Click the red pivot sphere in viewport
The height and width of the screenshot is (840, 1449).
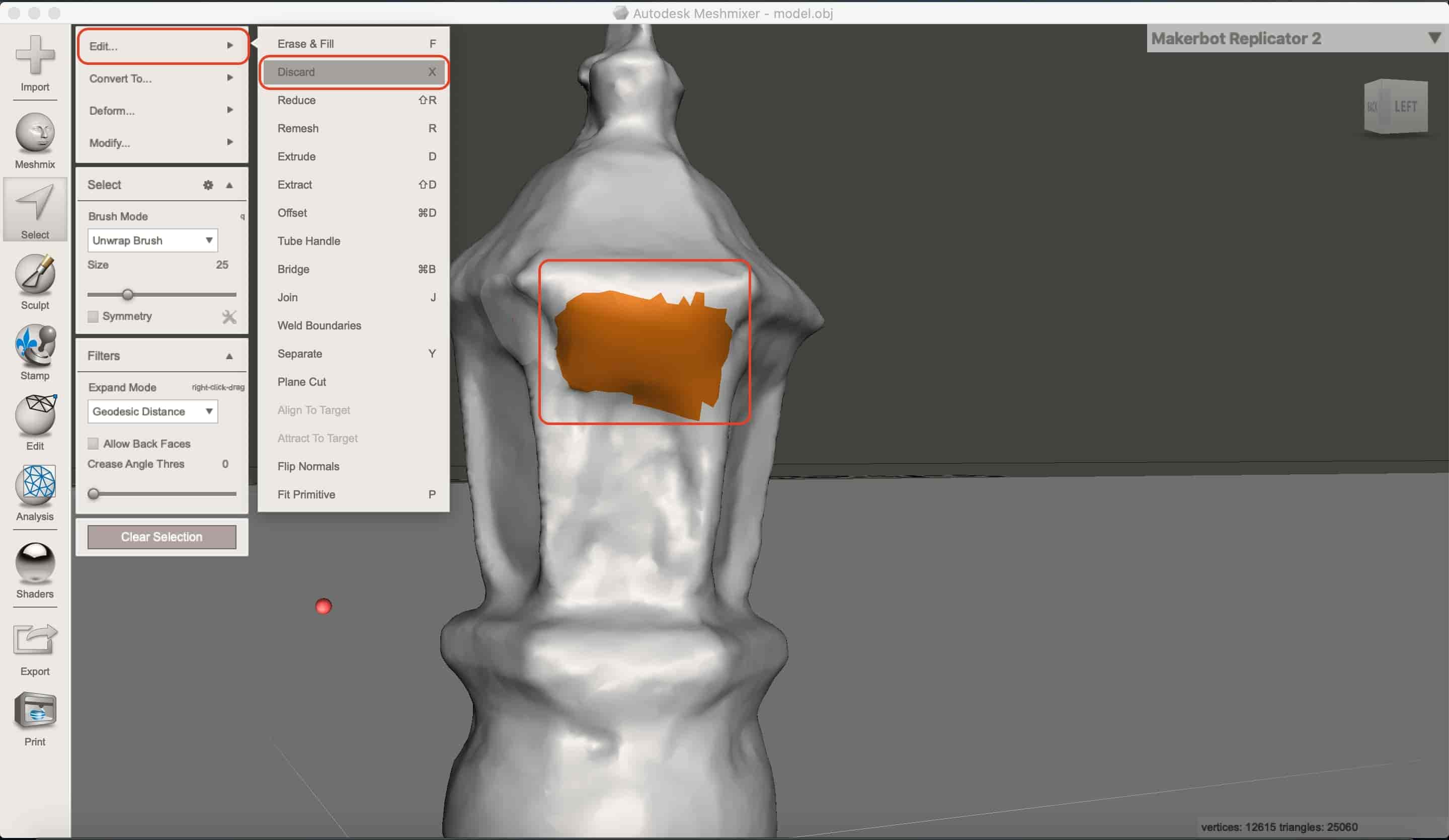coord(324,606)
